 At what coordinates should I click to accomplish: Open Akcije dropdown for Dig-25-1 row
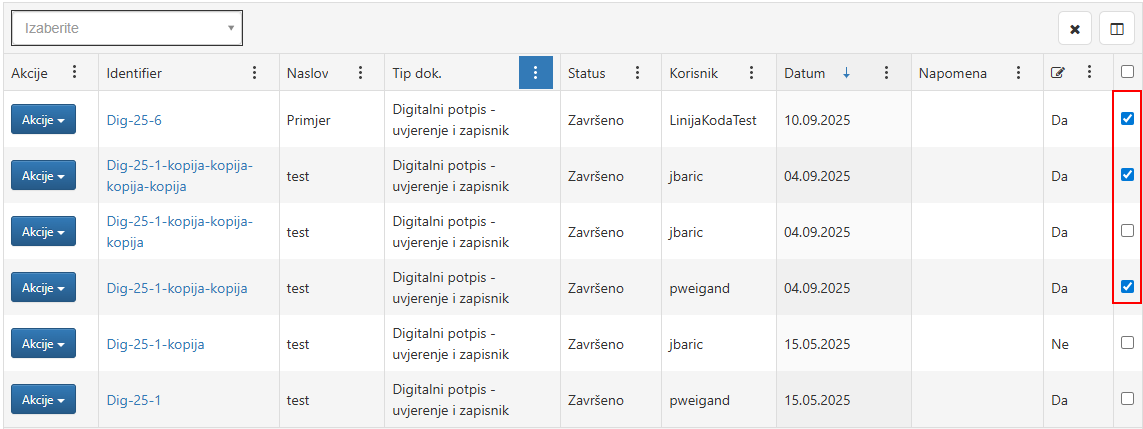[43, 400]
